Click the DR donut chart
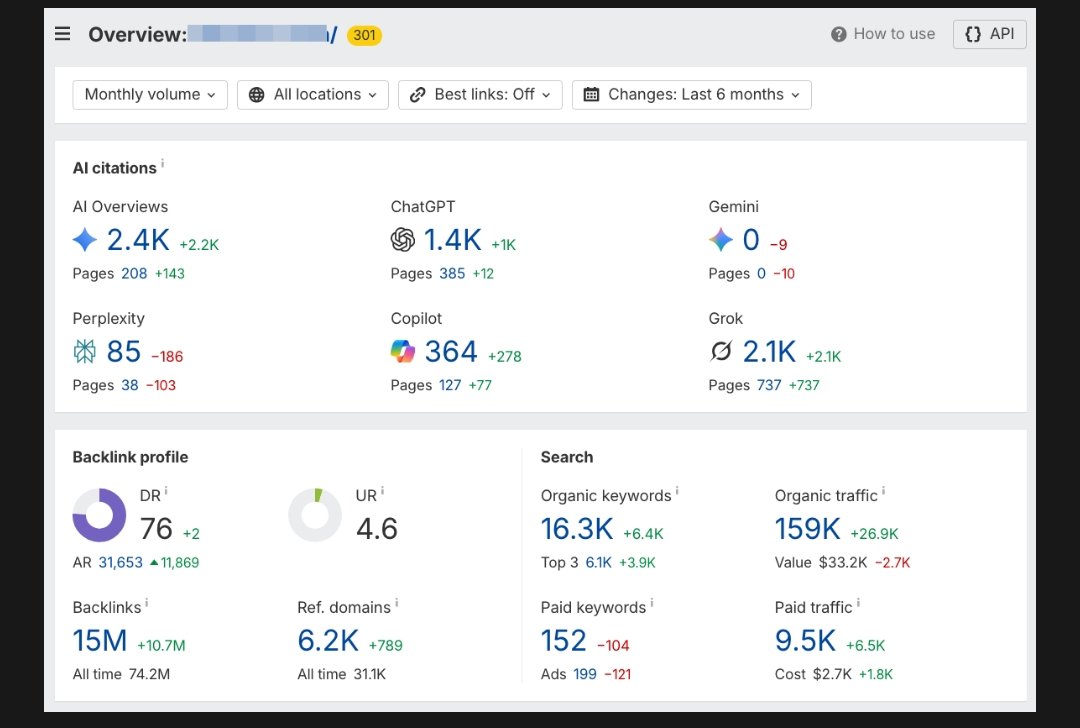This screenshot has height=728, width=1080. tap(100, 515)
